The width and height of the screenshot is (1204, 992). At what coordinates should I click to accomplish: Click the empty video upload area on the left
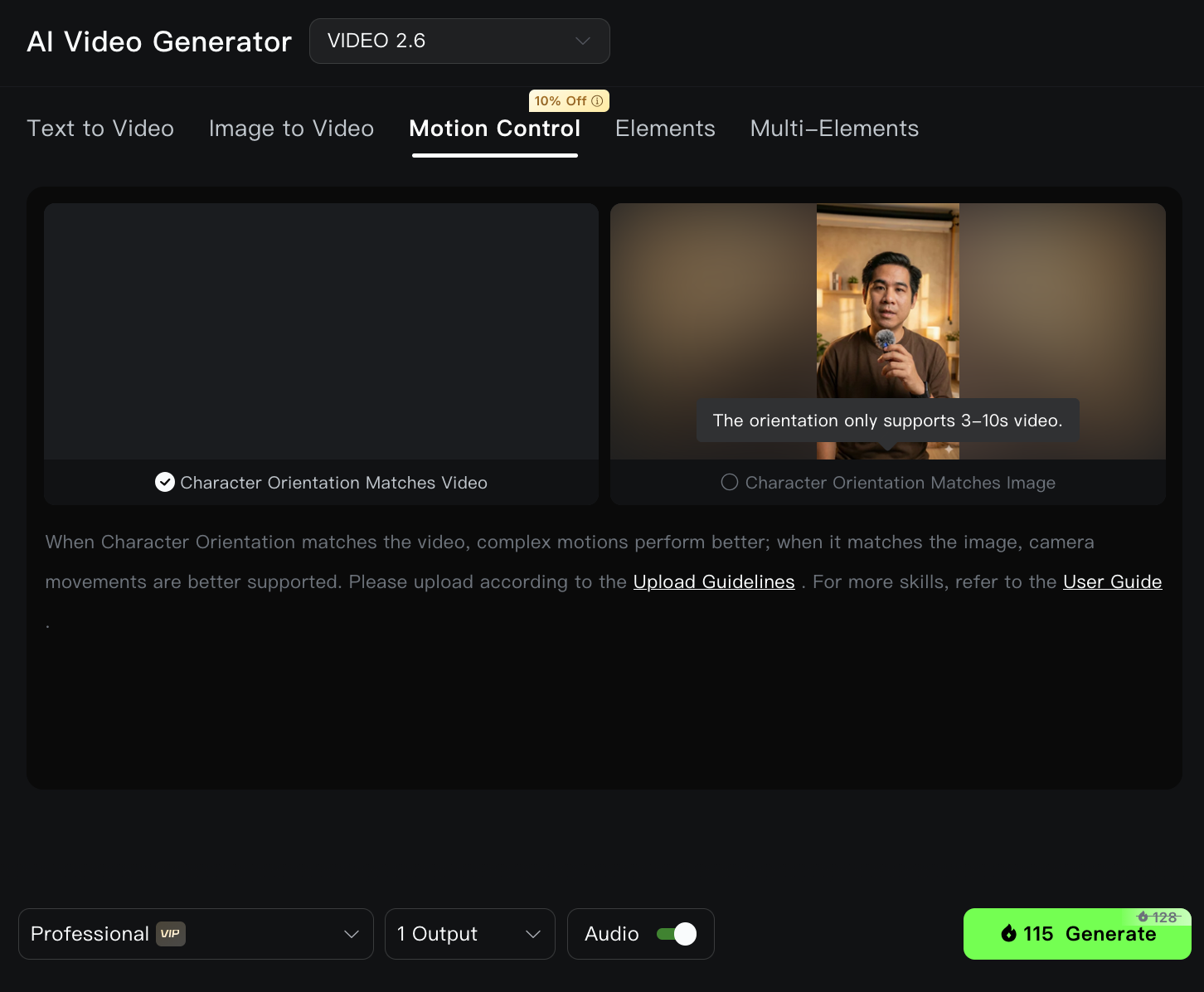coord(321,332)
